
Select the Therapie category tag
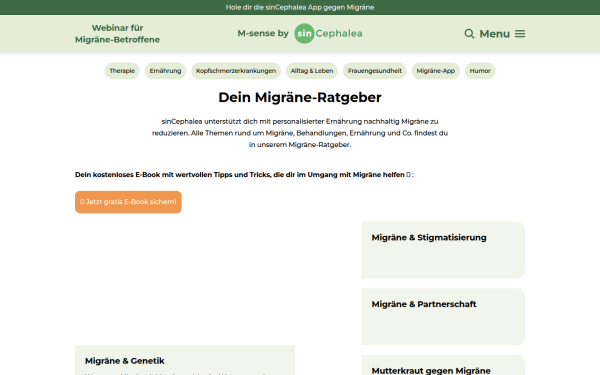[122, 71]
